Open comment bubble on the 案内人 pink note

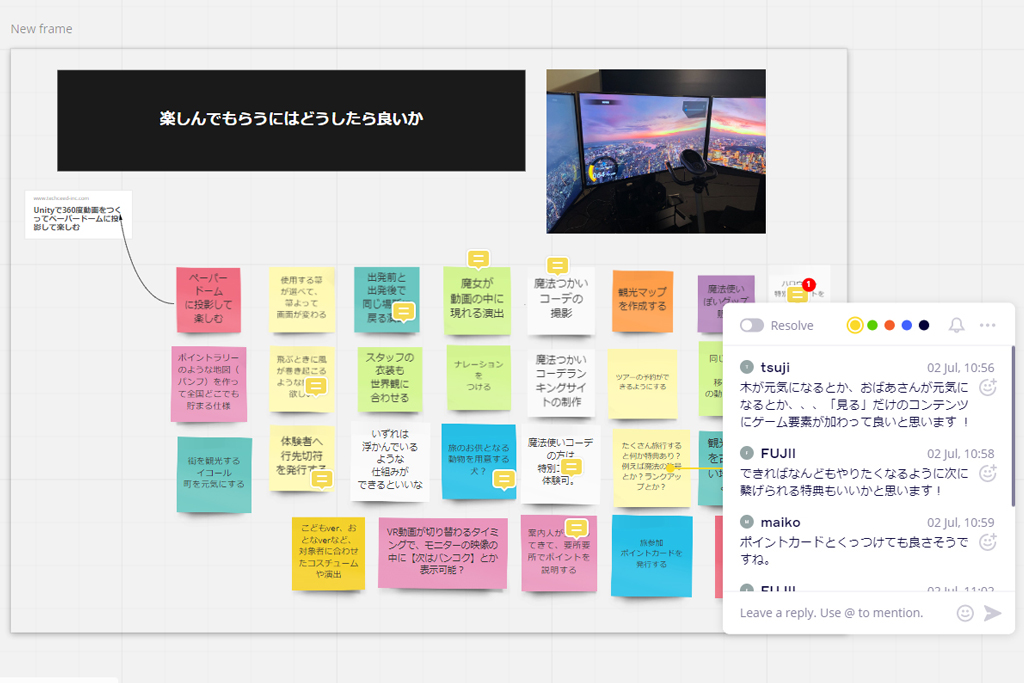coord(577,528)
